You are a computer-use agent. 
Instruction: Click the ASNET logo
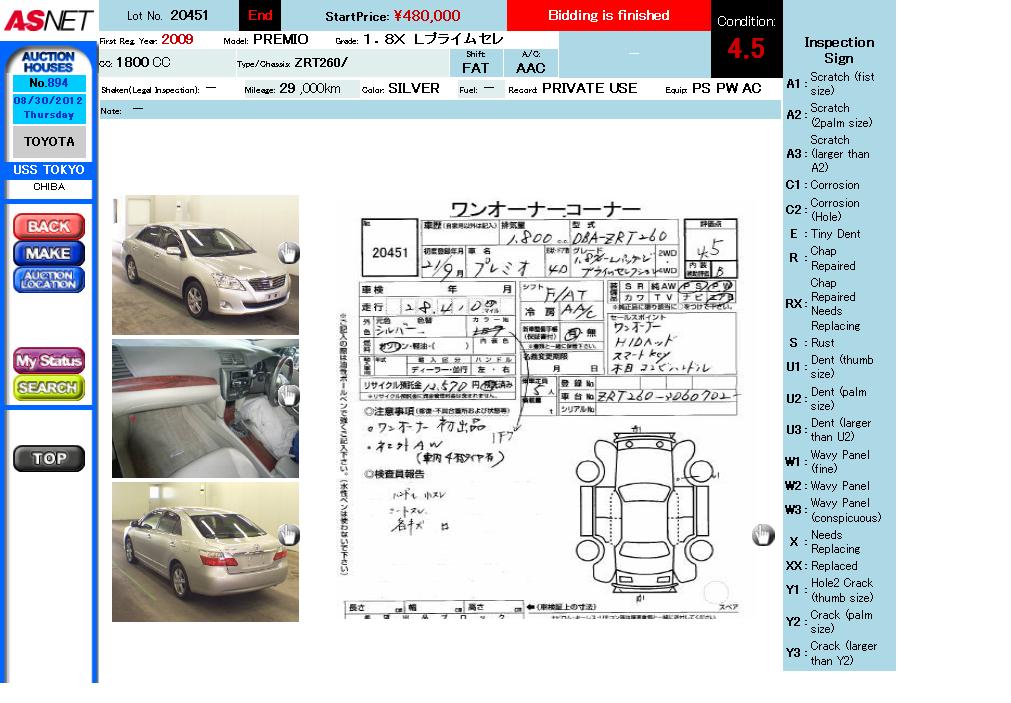[x=48, y=19]
